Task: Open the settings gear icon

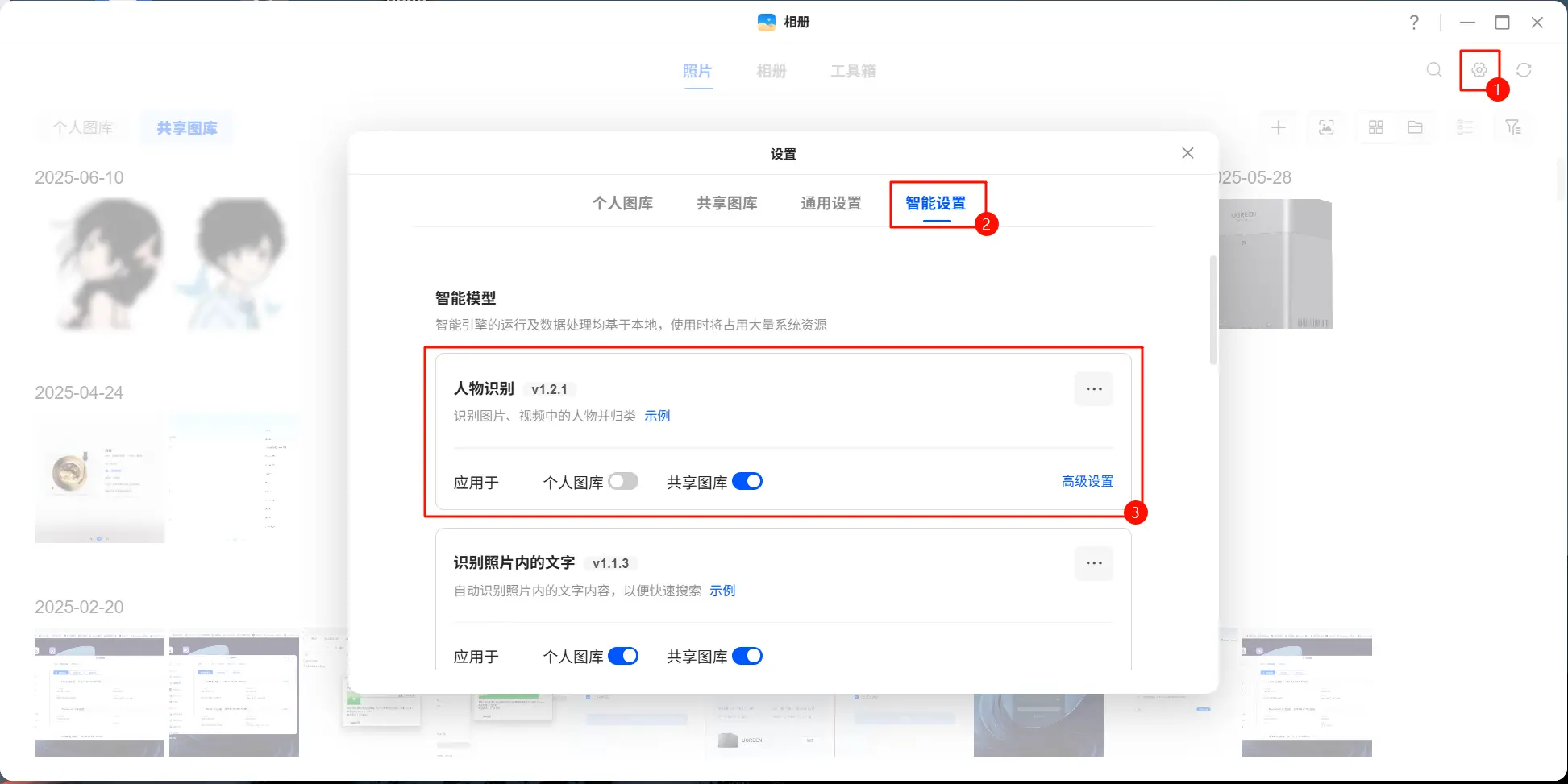Action: coord(1479,70)
